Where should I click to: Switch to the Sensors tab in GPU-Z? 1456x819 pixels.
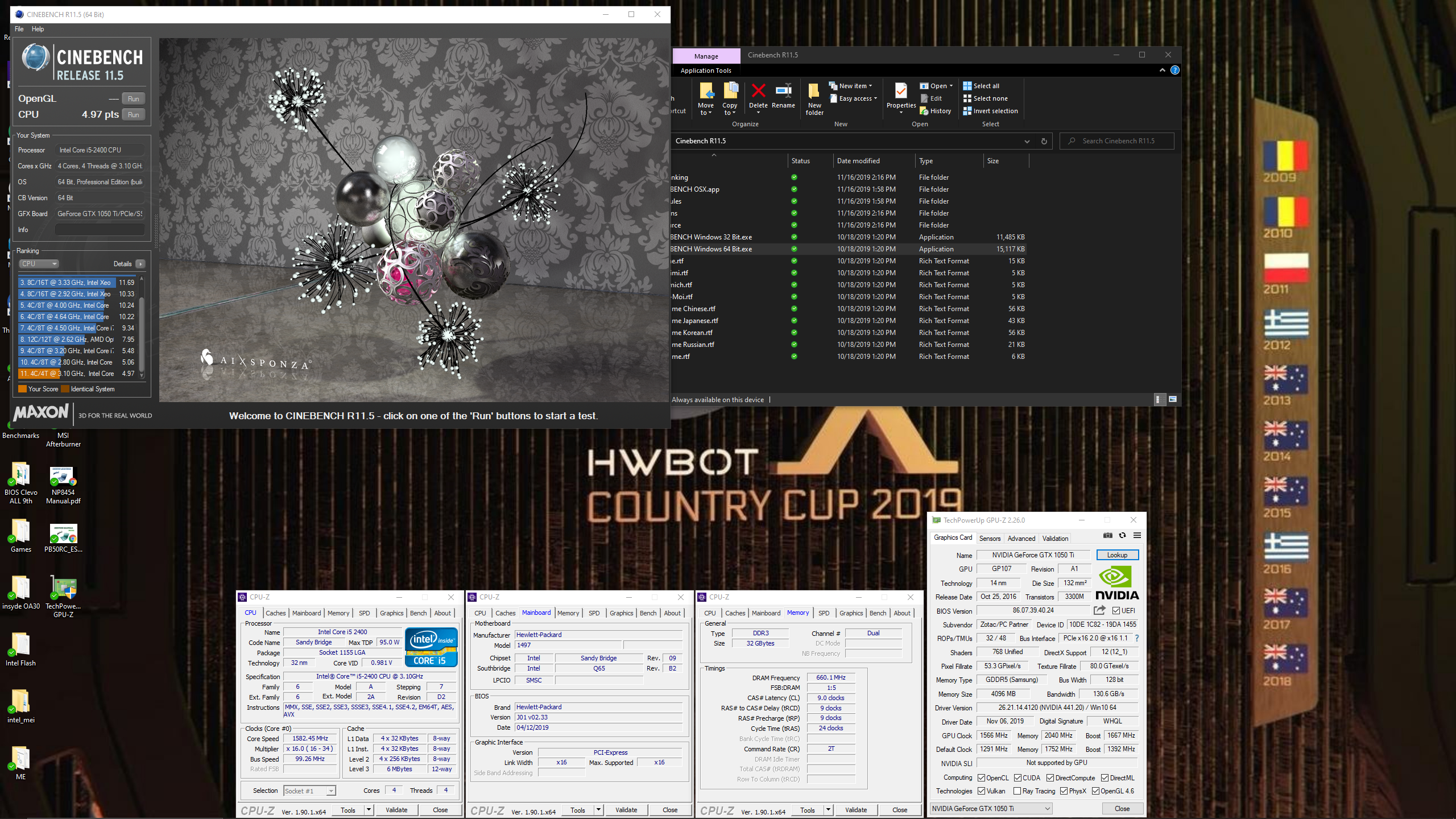pos(990,539)
